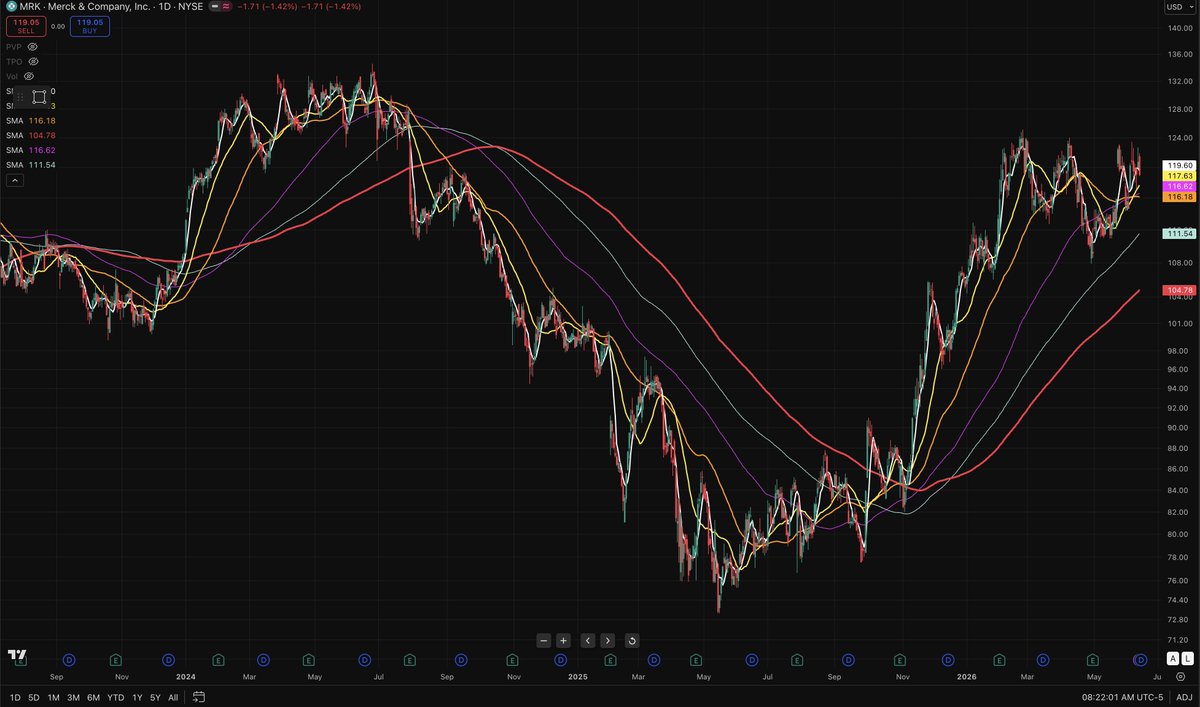Click the TradingView logo icon

[16, 655]
